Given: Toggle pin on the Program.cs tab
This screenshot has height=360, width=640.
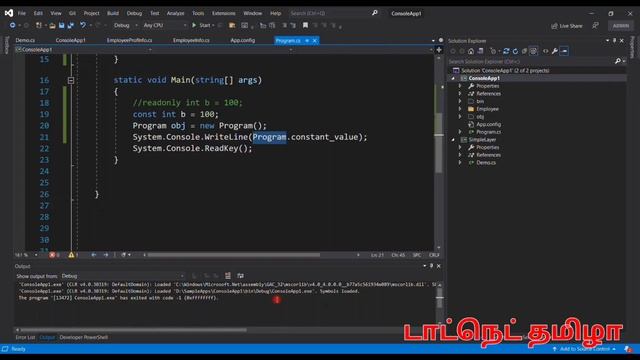Looking at the screenshot, I should tap(307, 40).
